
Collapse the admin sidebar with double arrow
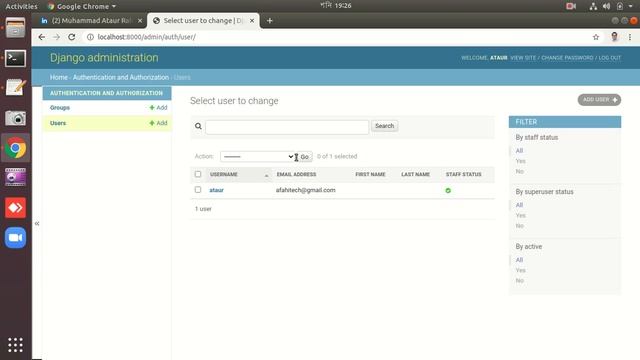point(37,223)
